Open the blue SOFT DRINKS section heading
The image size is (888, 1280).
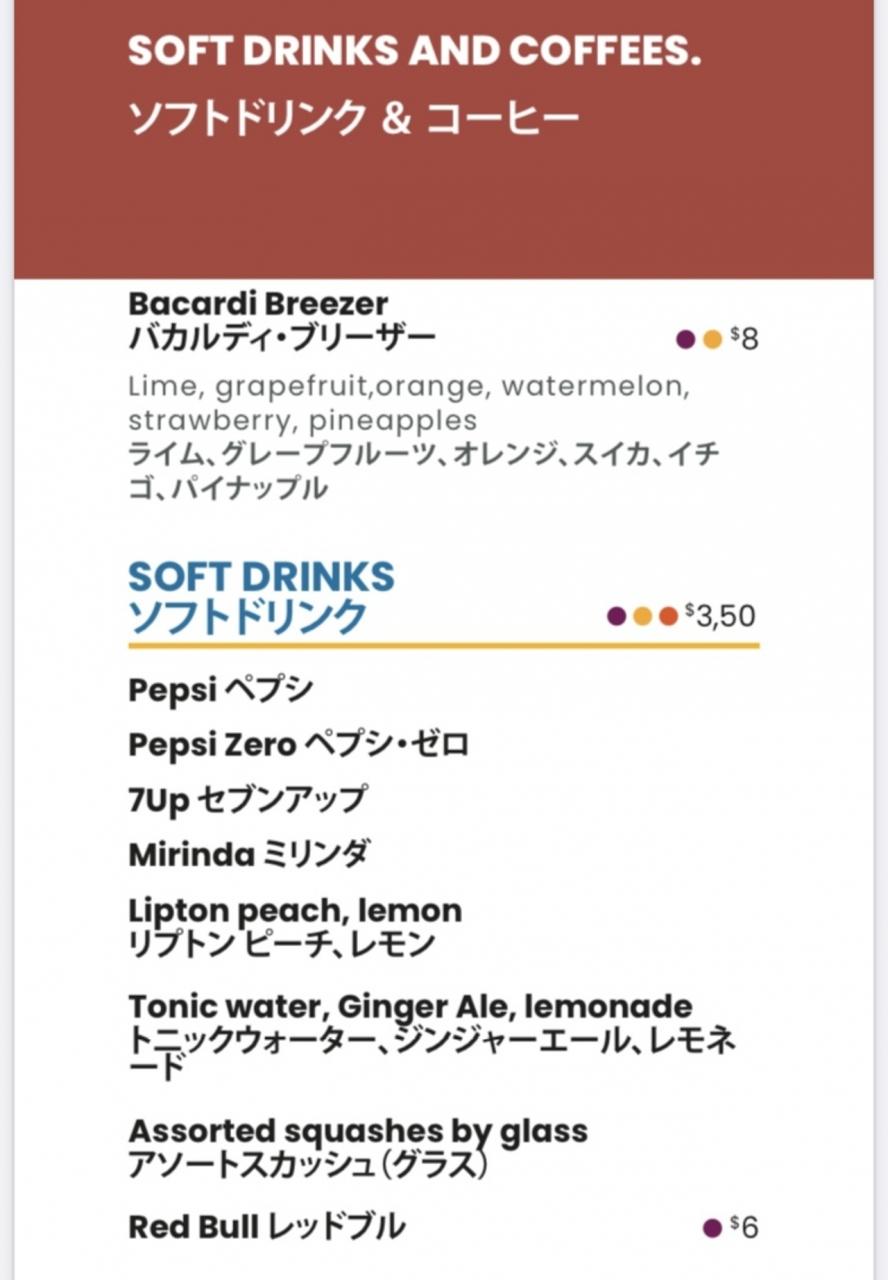[x=262, y=597]
